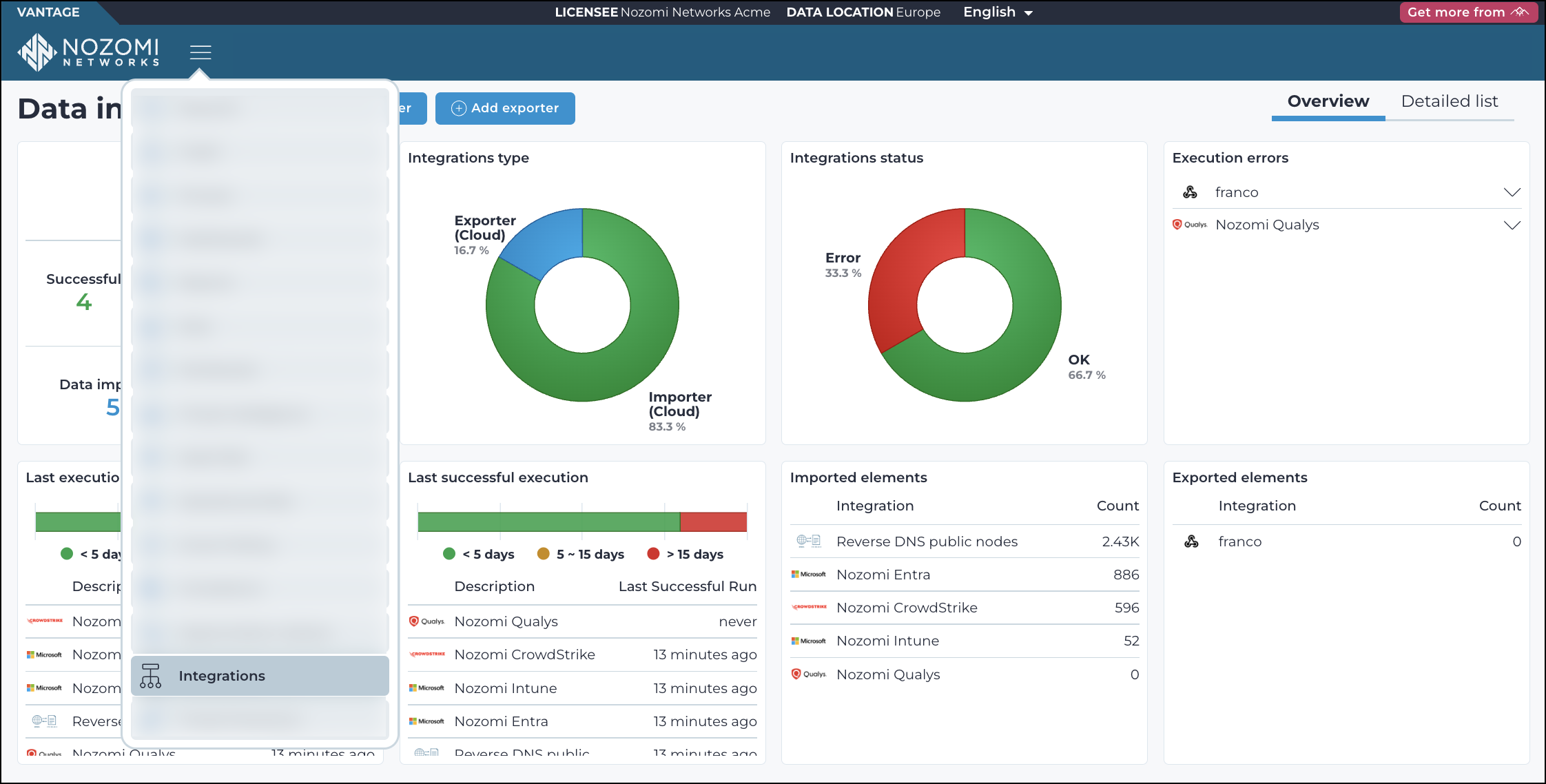
Task: Click the Integration header in Exported elements
Action: point(1257,506)
